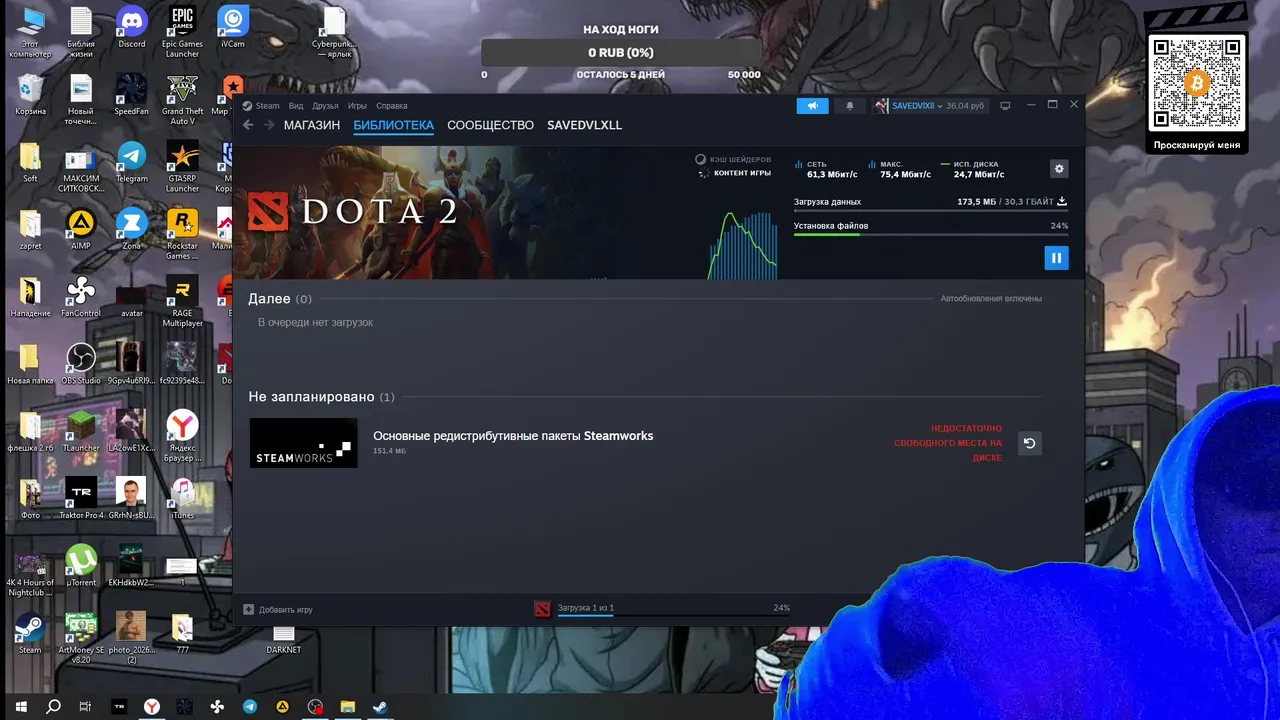Open Discord desktop shortcut

point(131,28)
